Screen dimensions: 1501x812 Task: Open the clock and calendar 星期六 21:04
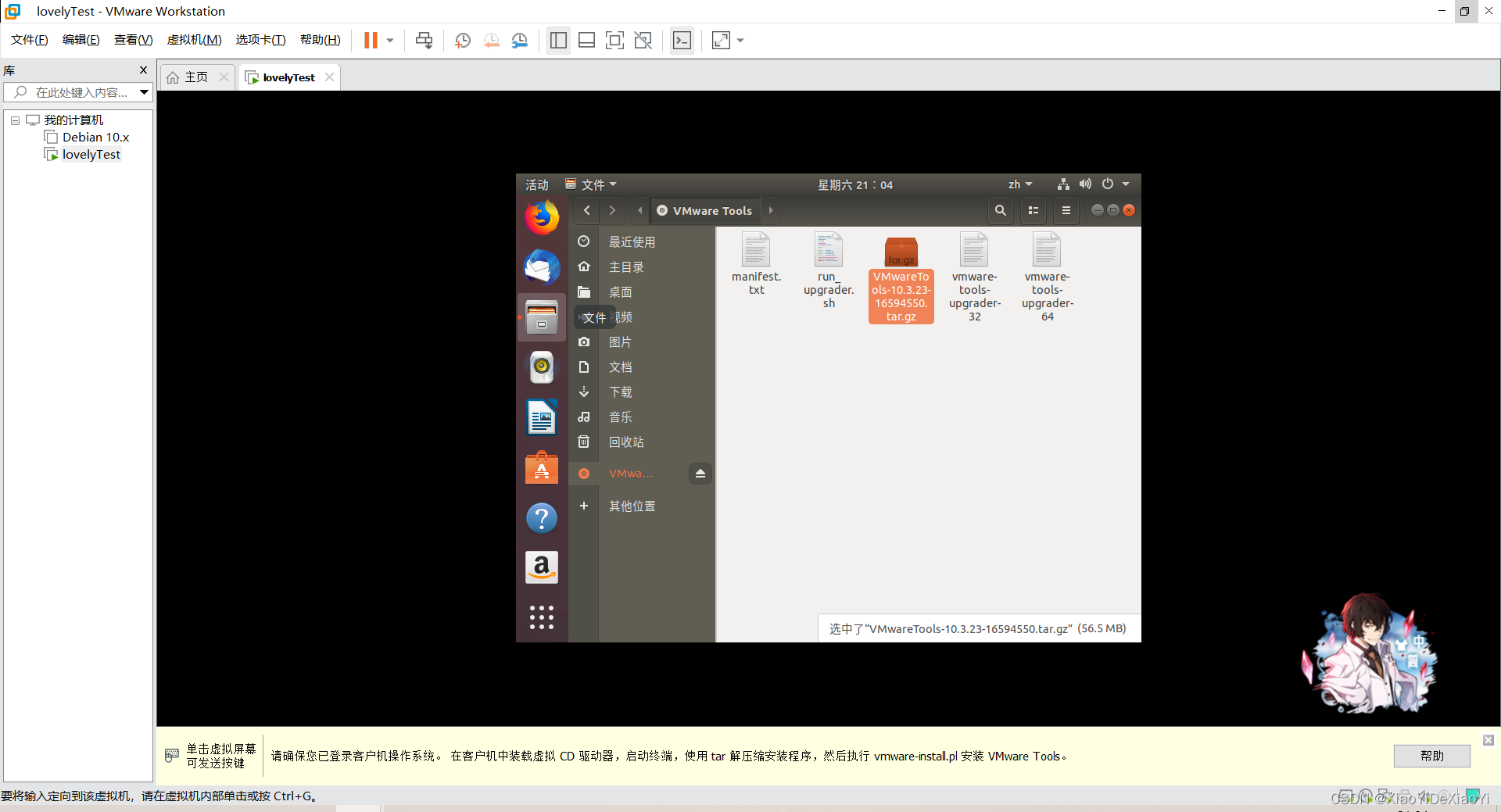855,184
